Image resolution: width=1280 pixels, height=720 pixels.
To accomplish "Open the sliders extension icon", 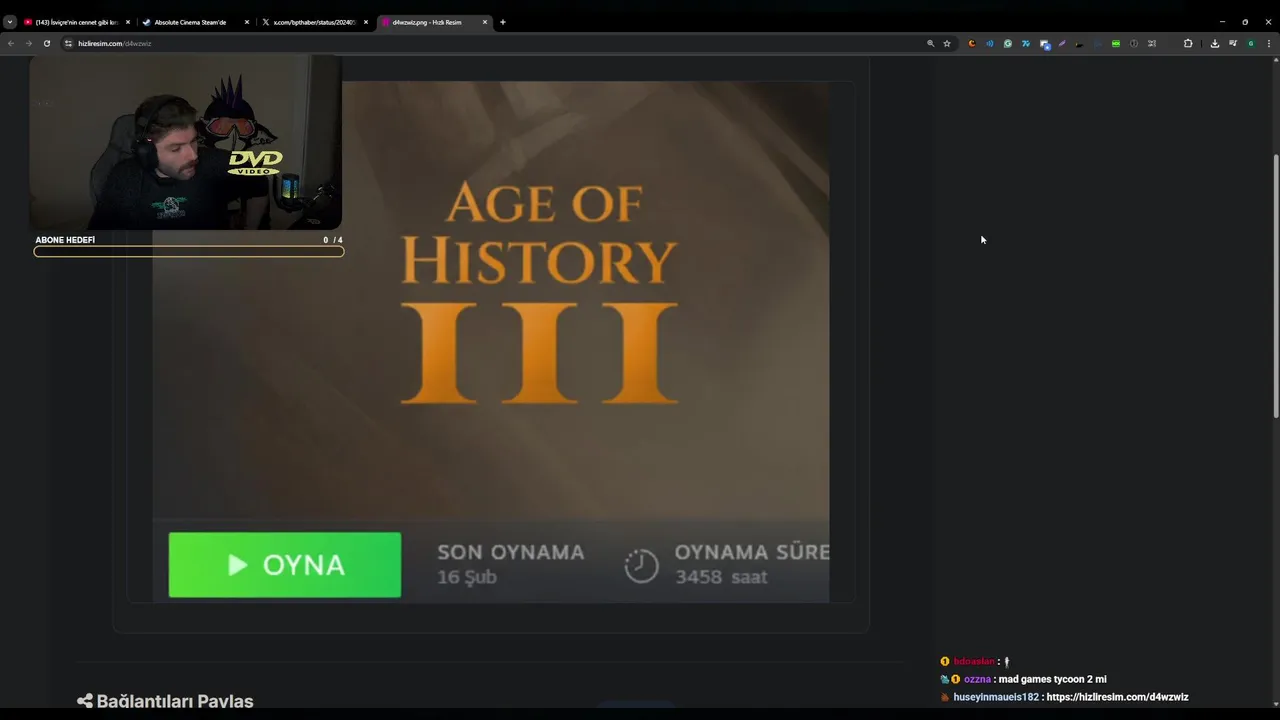I will click(x=1152, y=43).
